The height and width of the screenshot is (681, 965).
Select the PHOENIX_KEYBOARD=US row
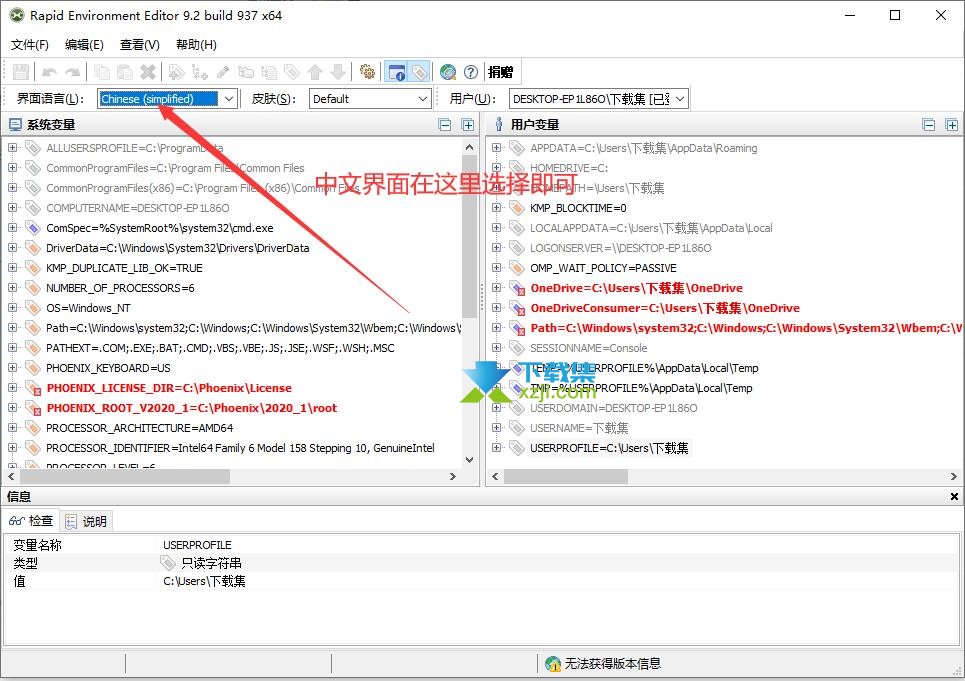point(108,368)
